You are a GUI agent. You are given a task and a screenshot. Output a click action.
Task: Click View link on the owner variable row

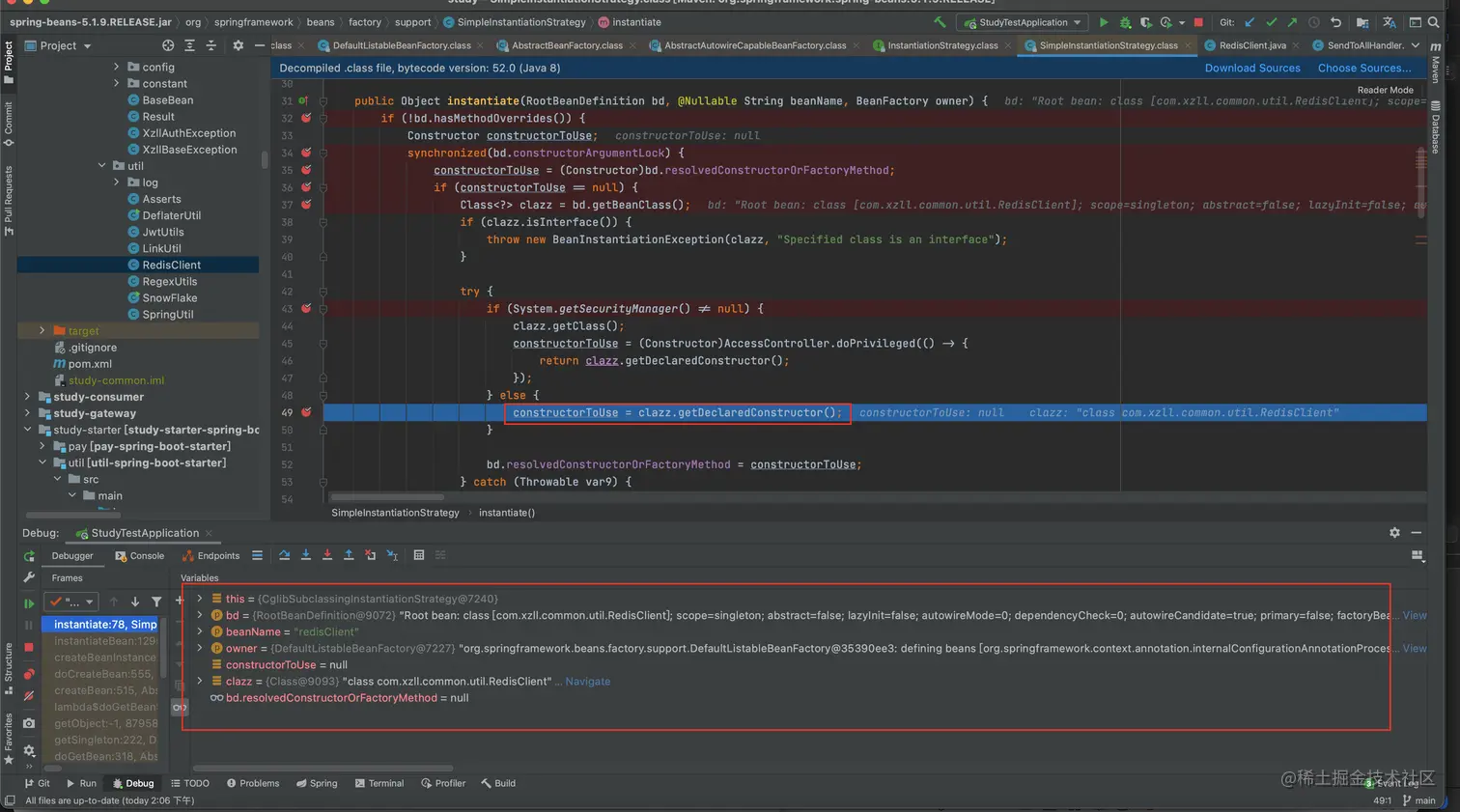tap(1415, 648)
